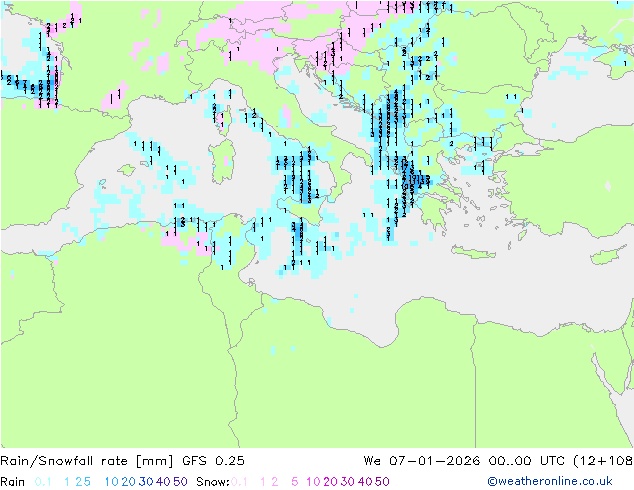Pick the rain legend 30 color value

pyautogui.click(x=146, y=482)
